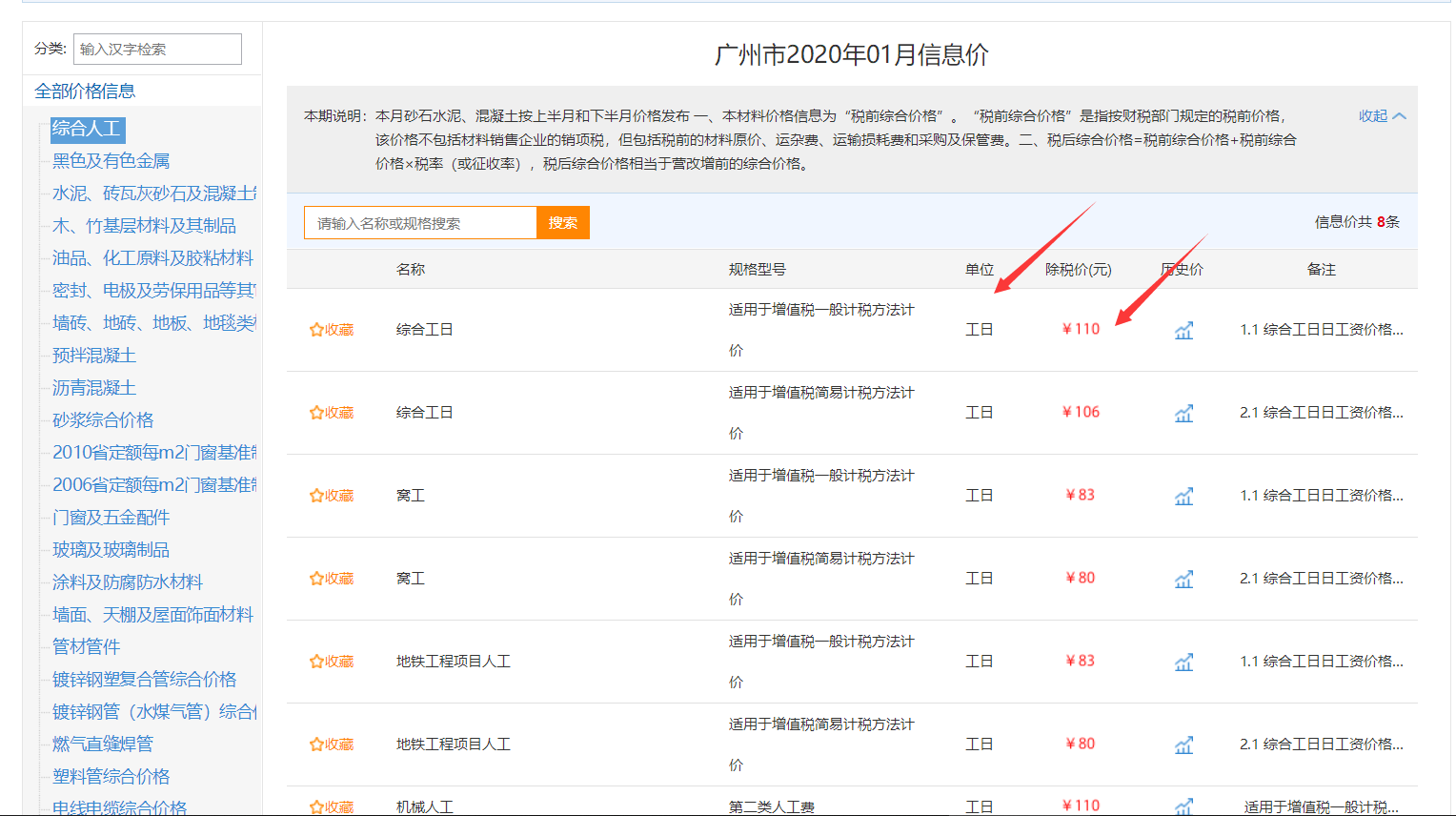Open history price chart for ¥80 窝工 row
Image resolution: width=1456 pixels, height=816 pixels.
tap(1183, 580)
